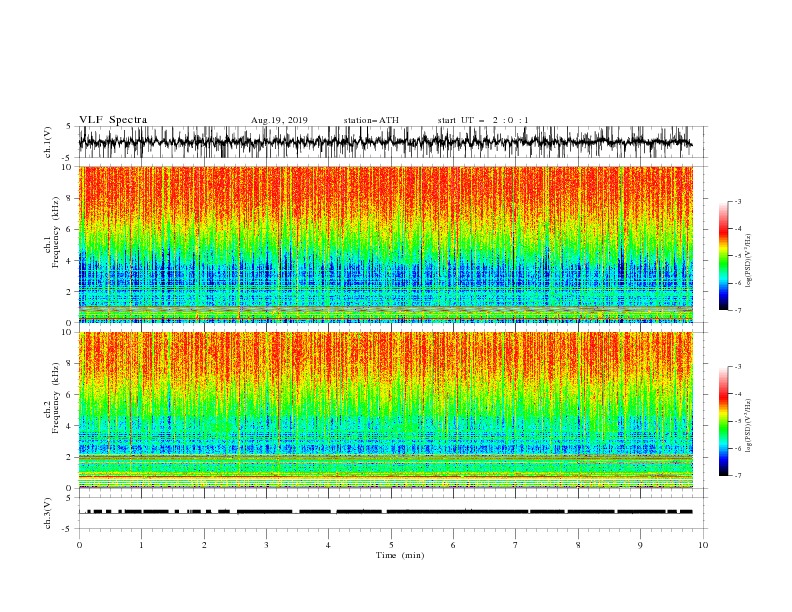The width and height of the screenshot is (792, 612).
Task: Select the "start UT = 2 :0 :1" text
Action: [483, 120]
